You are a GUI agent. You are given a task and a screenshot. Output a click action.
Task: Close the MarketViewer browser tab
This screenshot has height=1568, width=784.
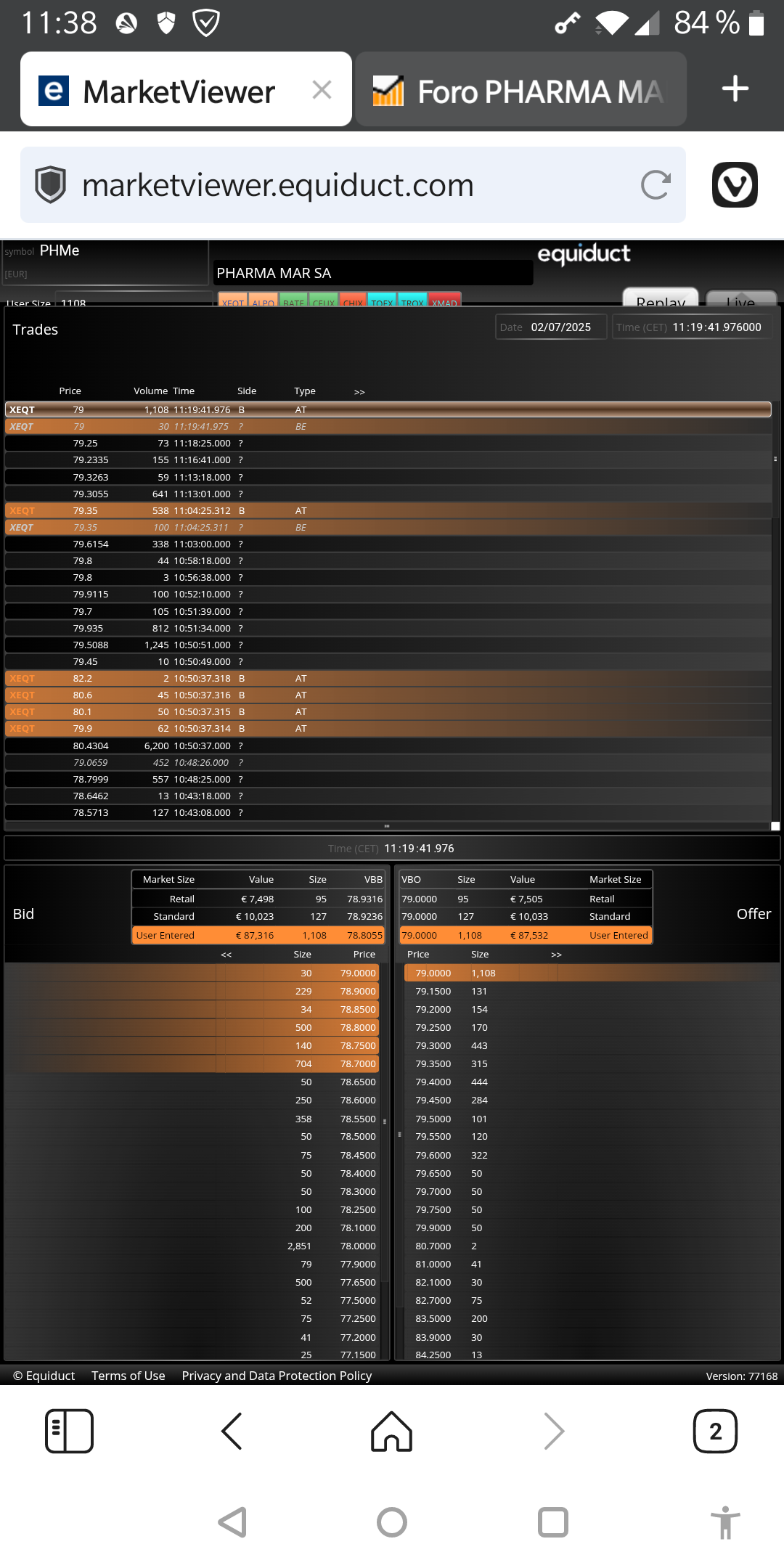(x=322, y=90)
